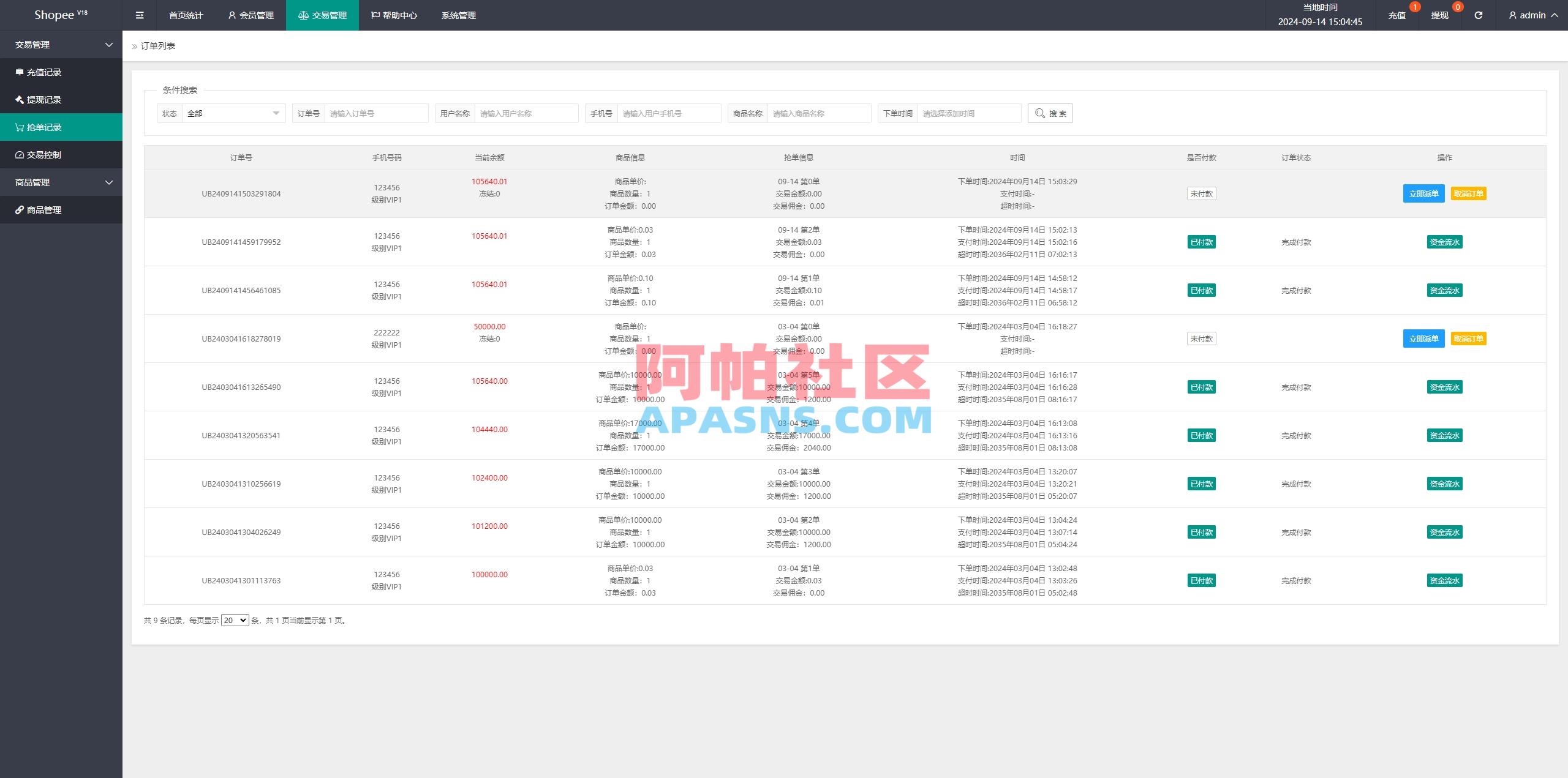The width and height of the screenshot is (1568, 778).
Task: Switch to the 会员管理 top menu
Action: [251, 15]
